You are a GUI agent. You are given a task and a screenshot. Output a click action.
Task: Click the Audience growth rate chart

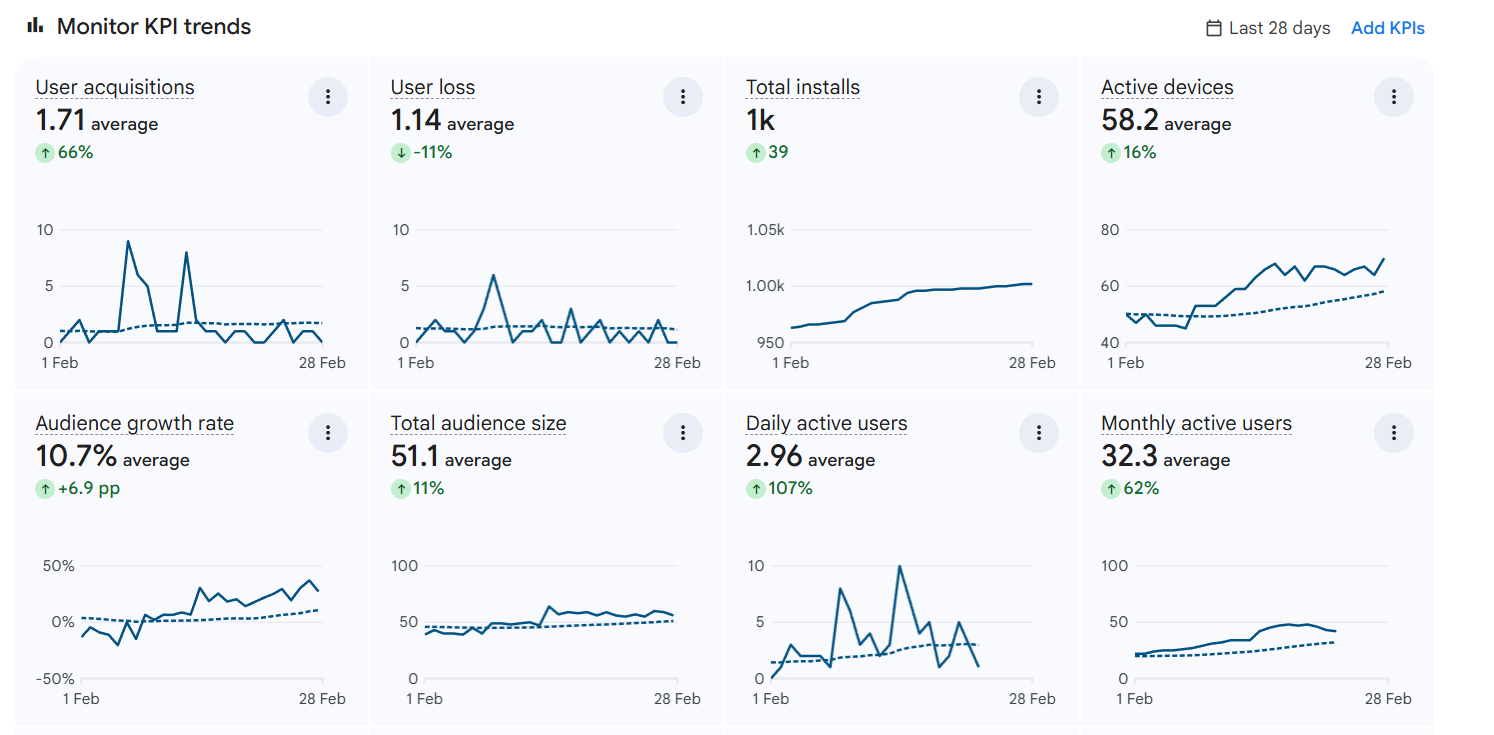[200, 615]
